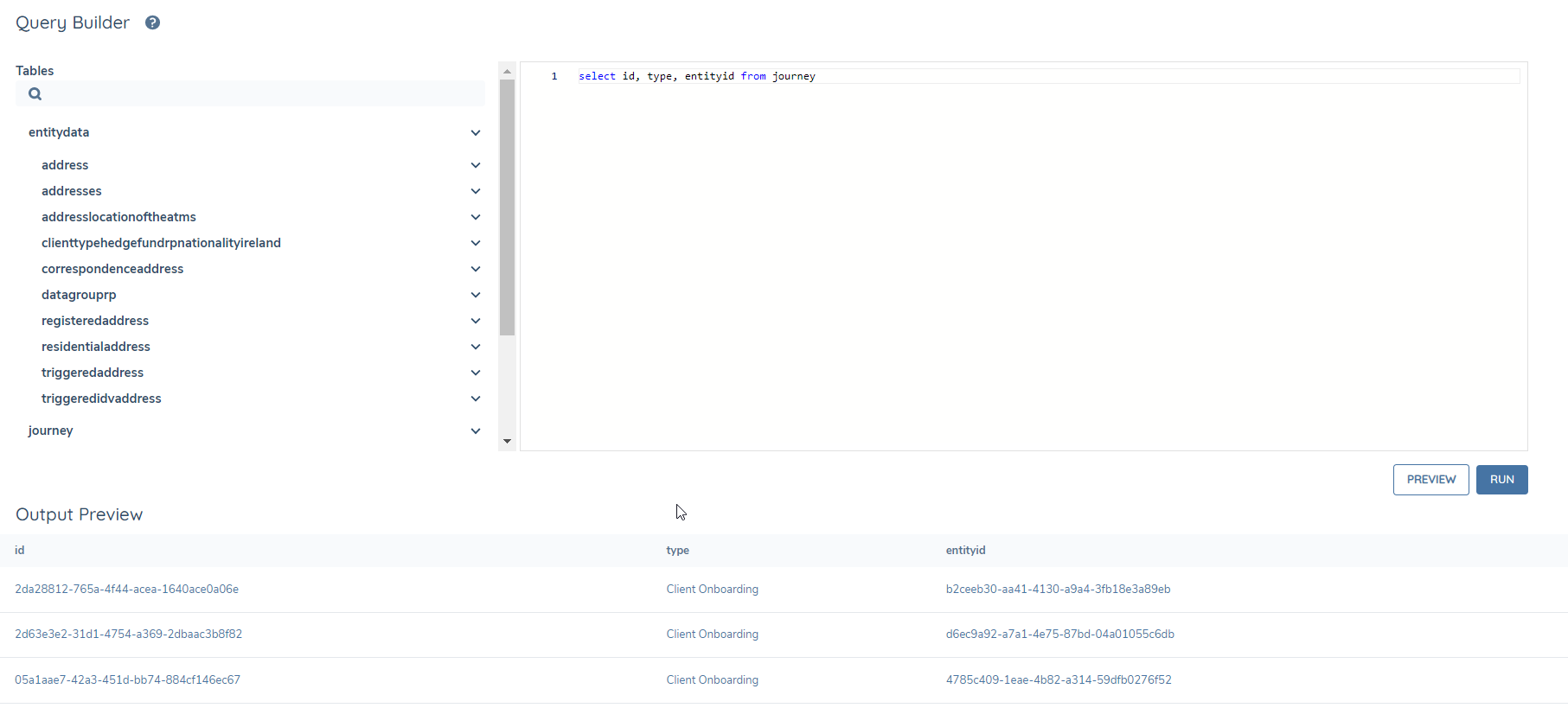The width and height of the screenshot is (1568, 708).
Task: Expand the datagrouprp table chevron
Action: click(475, 295)
